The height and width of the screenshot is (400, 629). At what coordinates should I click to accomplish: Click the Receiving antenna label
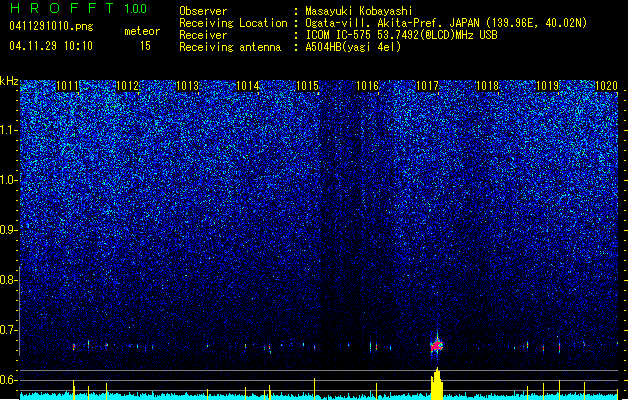click(230, 47)
